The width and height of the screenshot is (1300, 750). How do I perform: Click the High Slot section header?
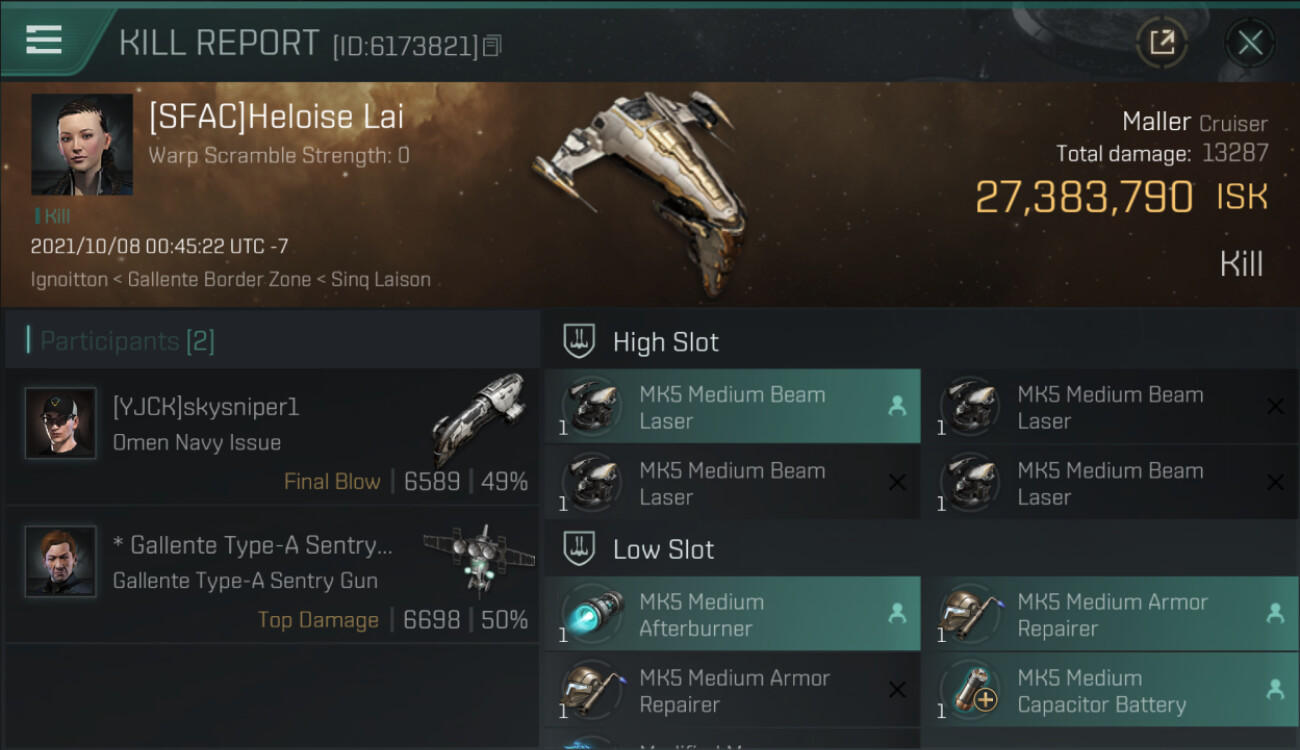point(665,342)
